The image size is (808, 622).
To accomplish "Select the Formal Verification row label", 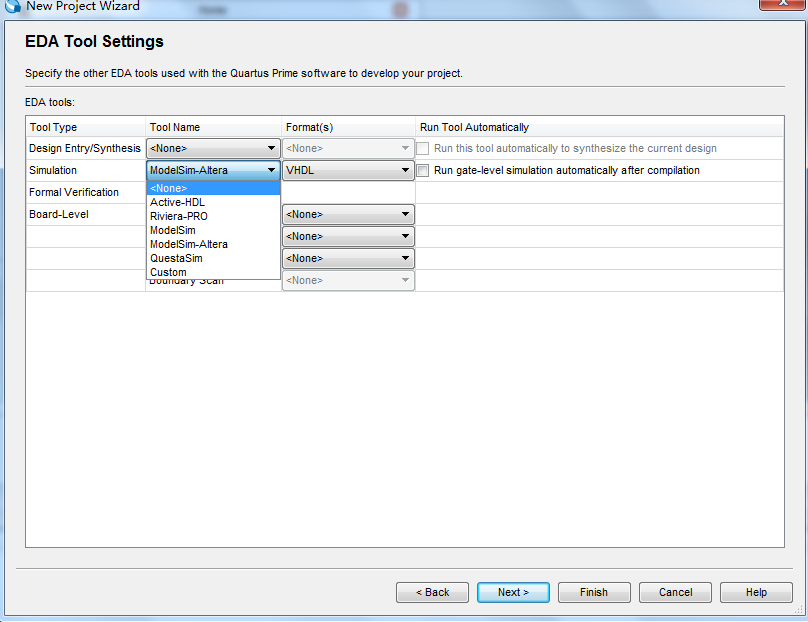I will (74, 192).
